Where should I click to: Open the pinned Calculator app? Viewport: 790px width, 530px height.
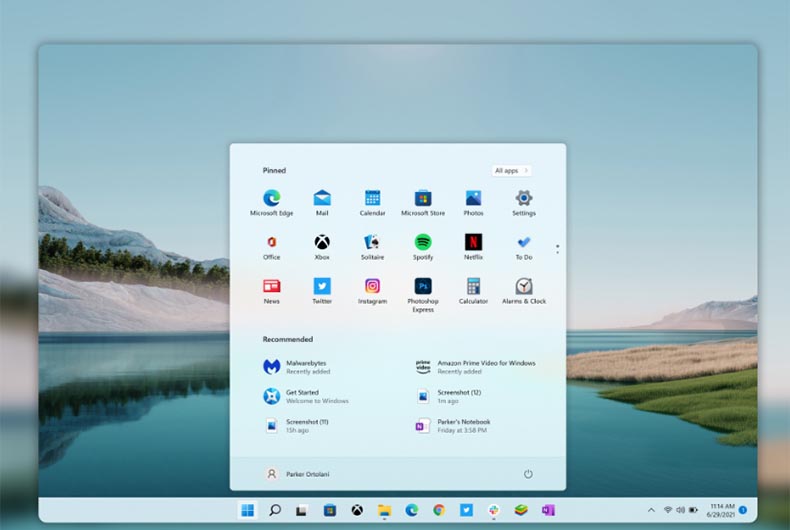473,291
